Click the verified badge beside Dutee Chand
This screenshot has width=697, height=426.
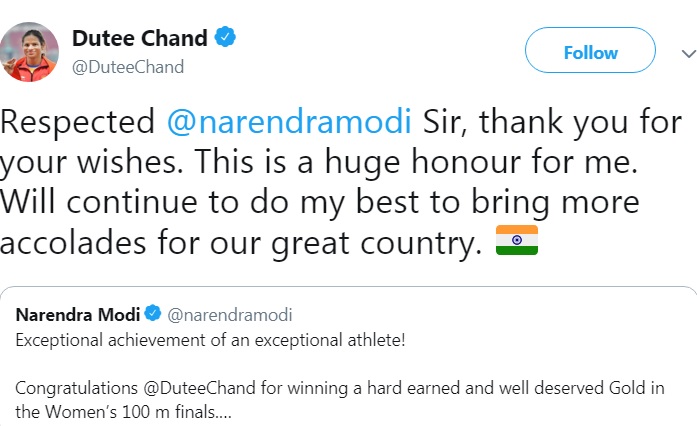click(x=225, y=37)
